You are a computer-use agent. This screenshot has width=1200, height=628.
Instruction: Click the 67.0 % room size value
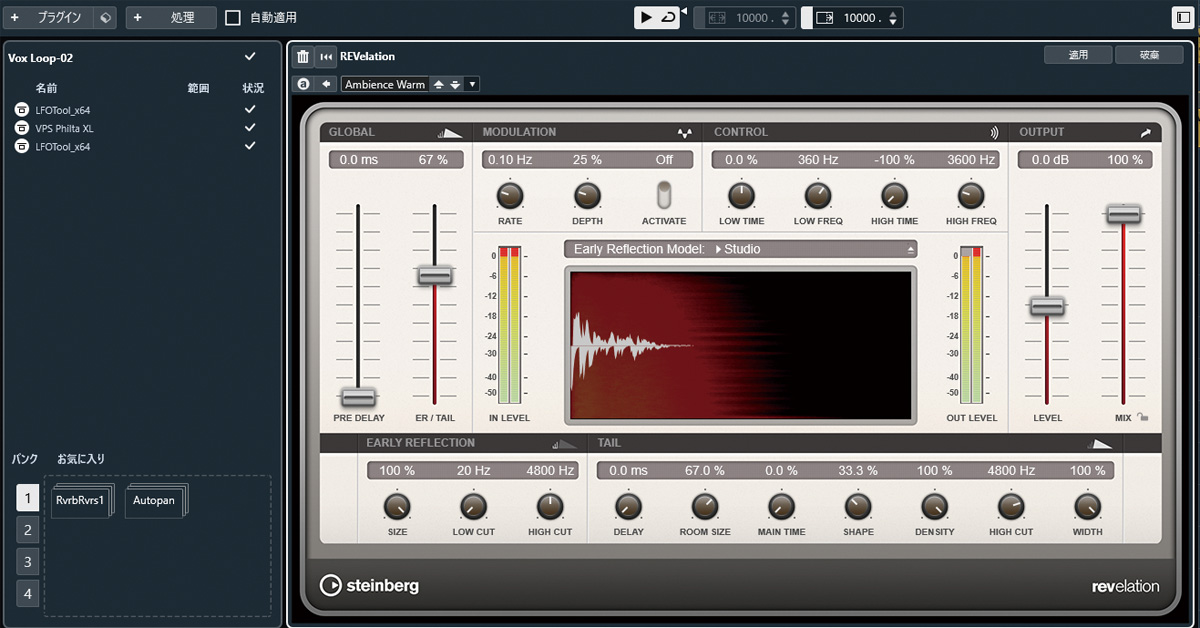705,470
